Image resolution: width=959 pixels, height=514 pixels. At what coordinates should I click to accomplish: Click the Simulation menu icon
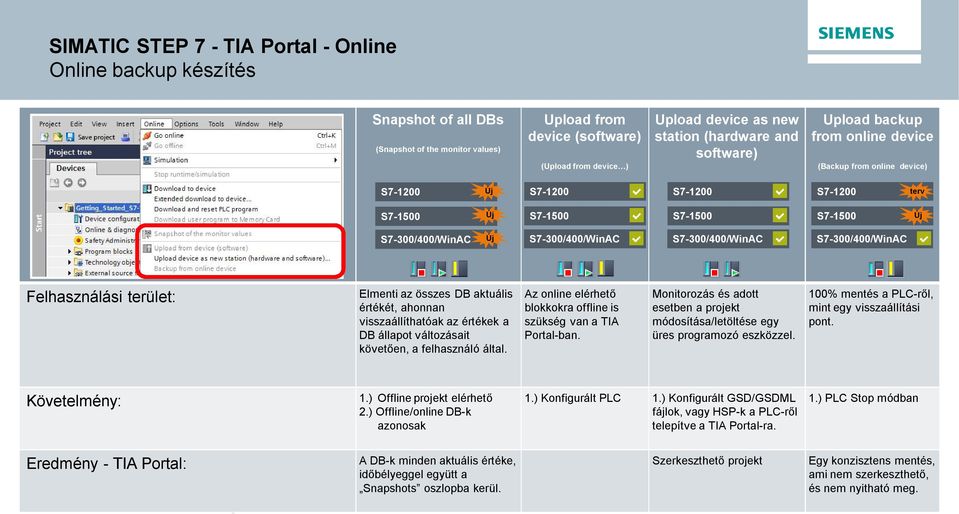(147, 160)
